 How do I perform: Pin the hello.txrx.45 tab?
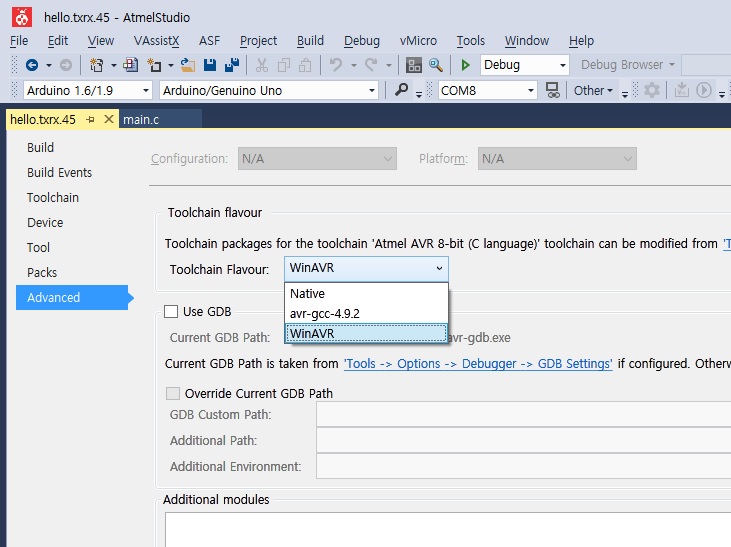click(90, 120)
